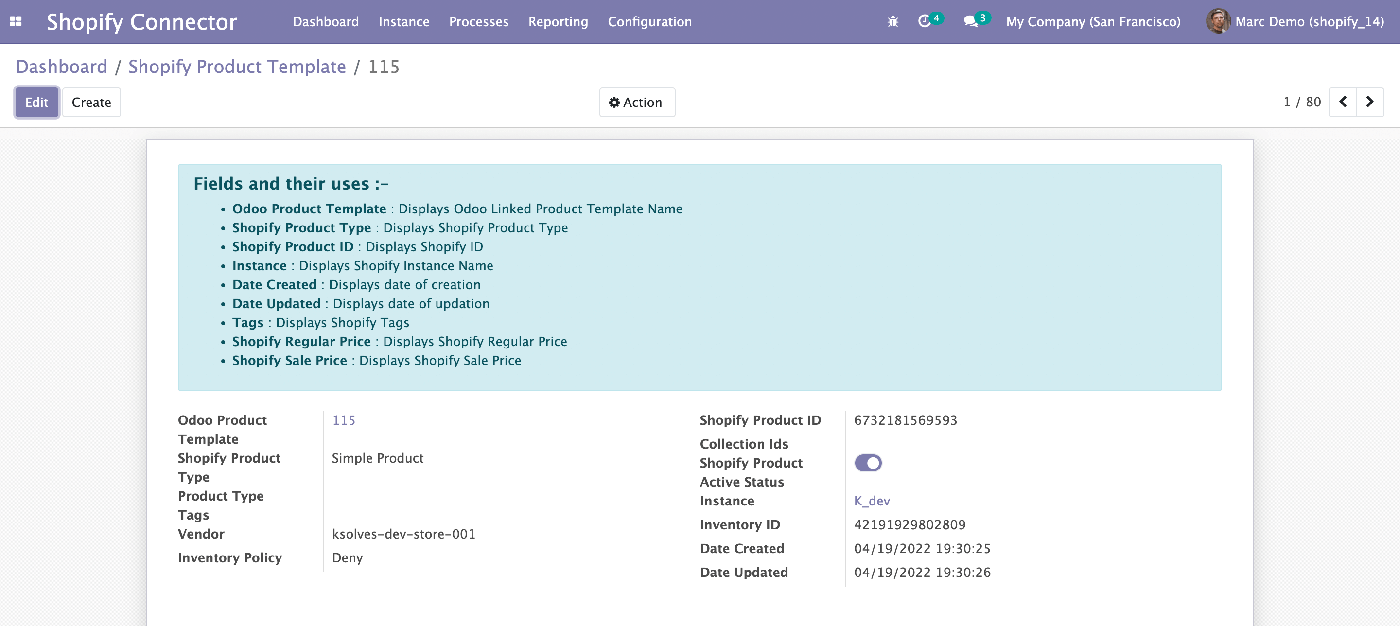The image size is (1400, 626).
Task: Click the 'Fields and their uses' heading
Action: (x=291, y=183)
